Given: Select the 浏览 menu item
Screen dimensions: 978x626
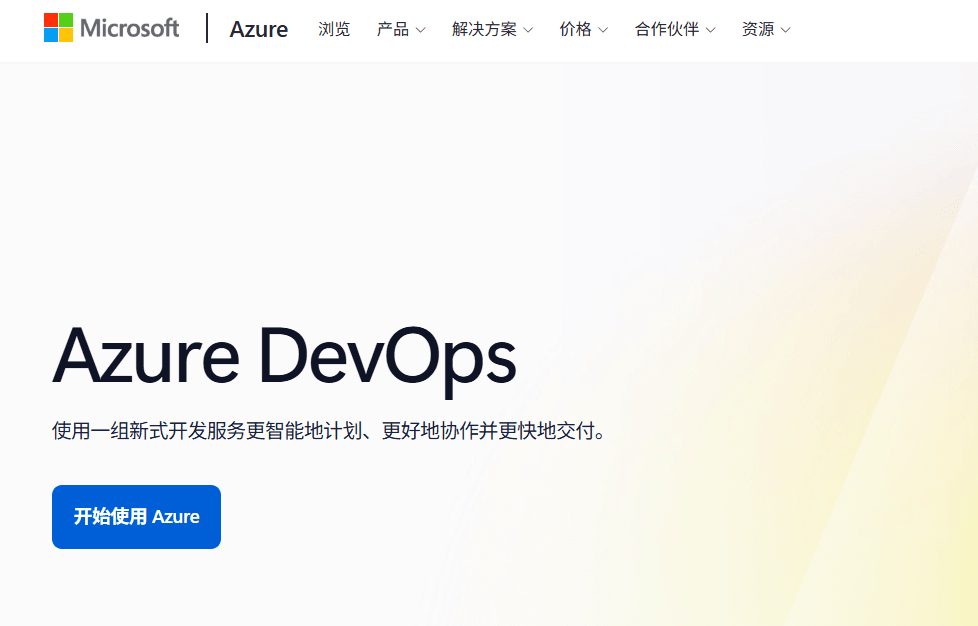Looking at the screenshot, I should (x=334, y=29).
